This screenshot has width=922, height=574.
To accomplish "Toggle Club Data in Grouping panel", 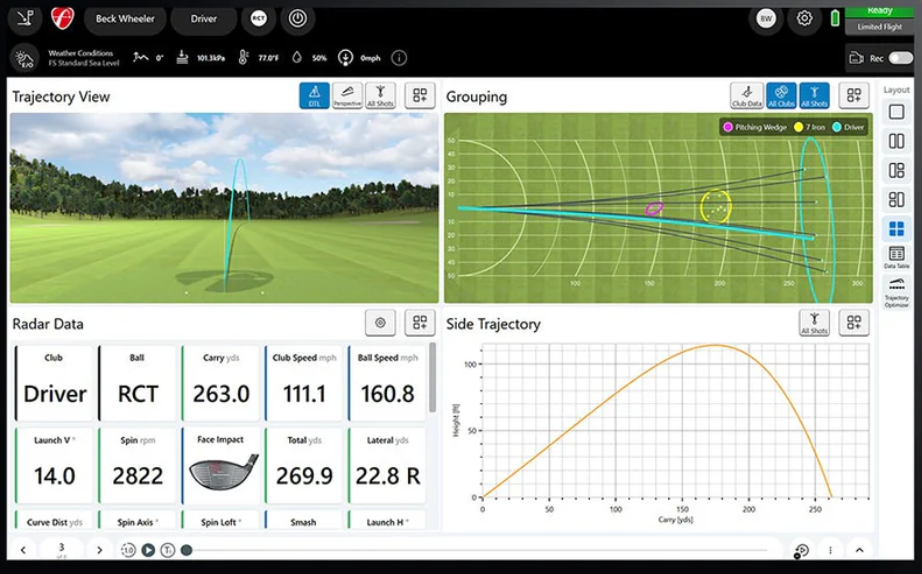I will (x=747, y=95).
